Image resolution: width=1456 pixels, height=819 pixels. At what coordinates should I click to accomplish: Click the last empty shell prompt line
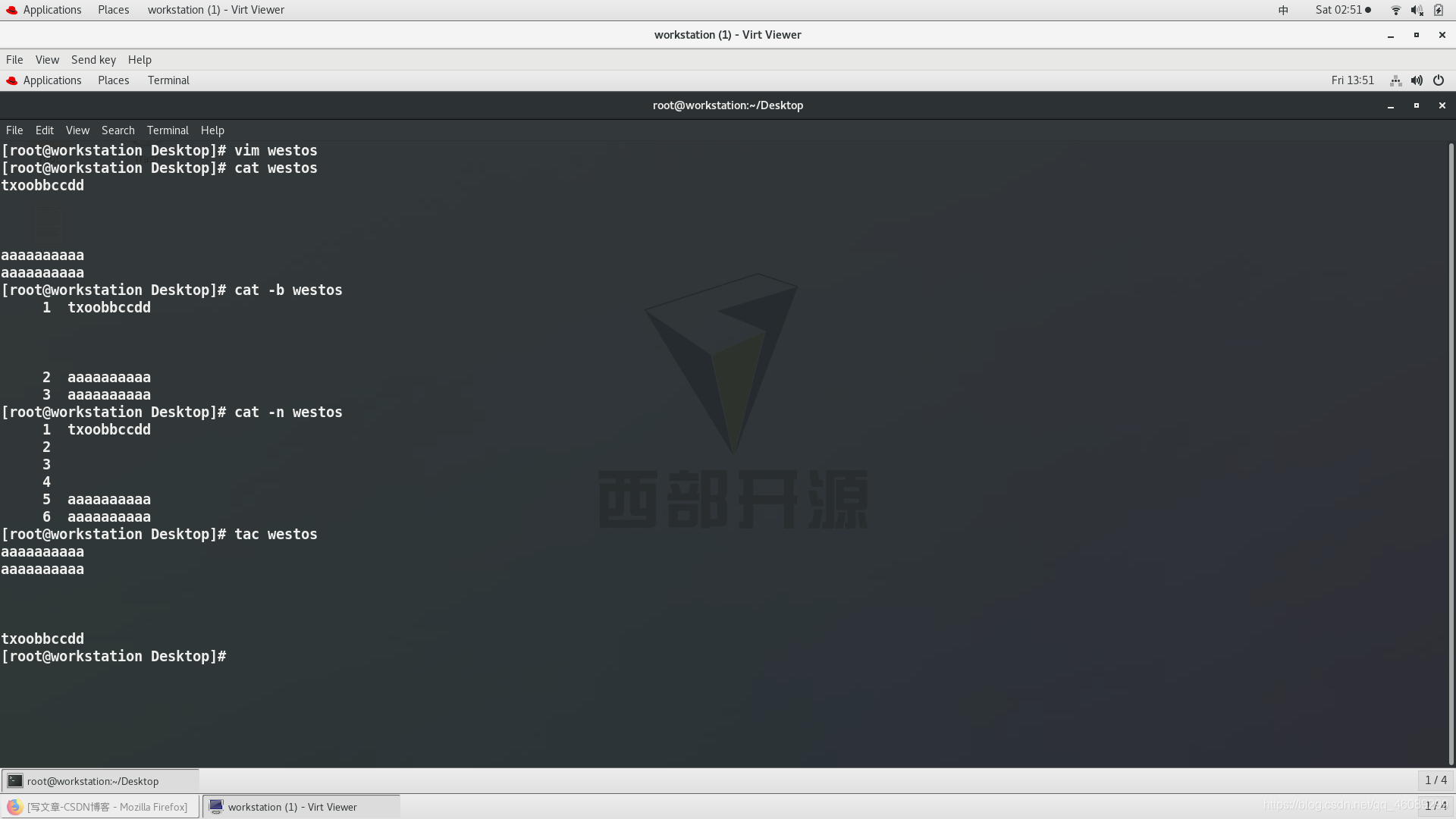click(114, 657)
